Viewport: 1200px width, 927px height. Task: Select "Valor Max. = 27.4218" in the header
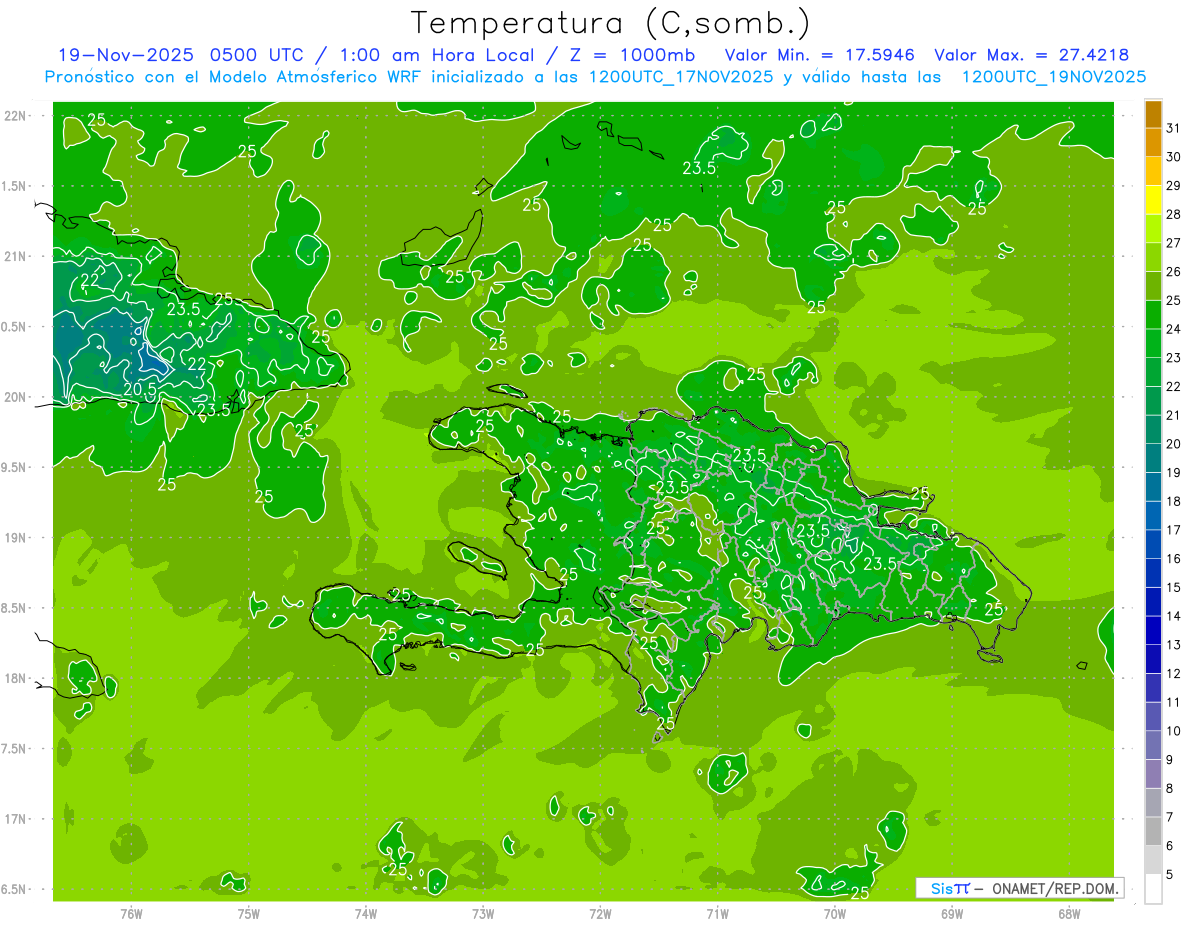1032,55
